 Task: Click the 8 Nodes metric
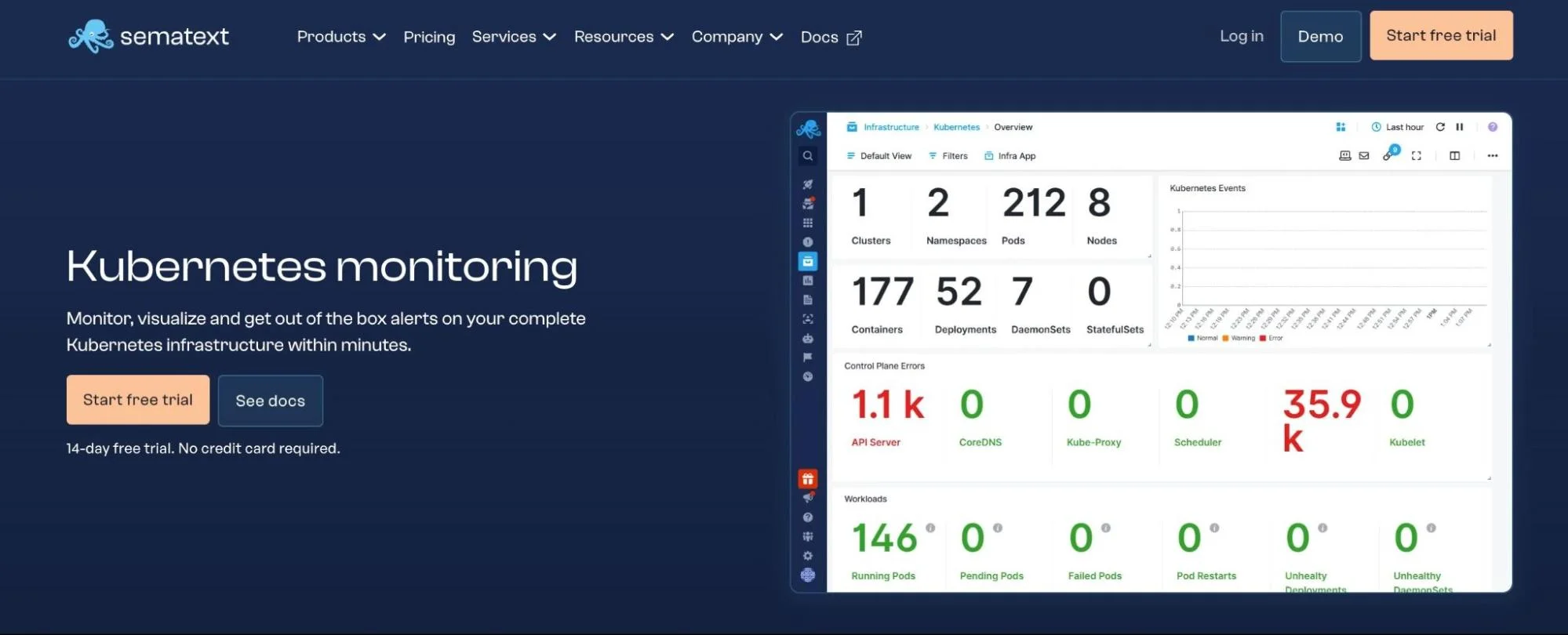[1101, 215]
